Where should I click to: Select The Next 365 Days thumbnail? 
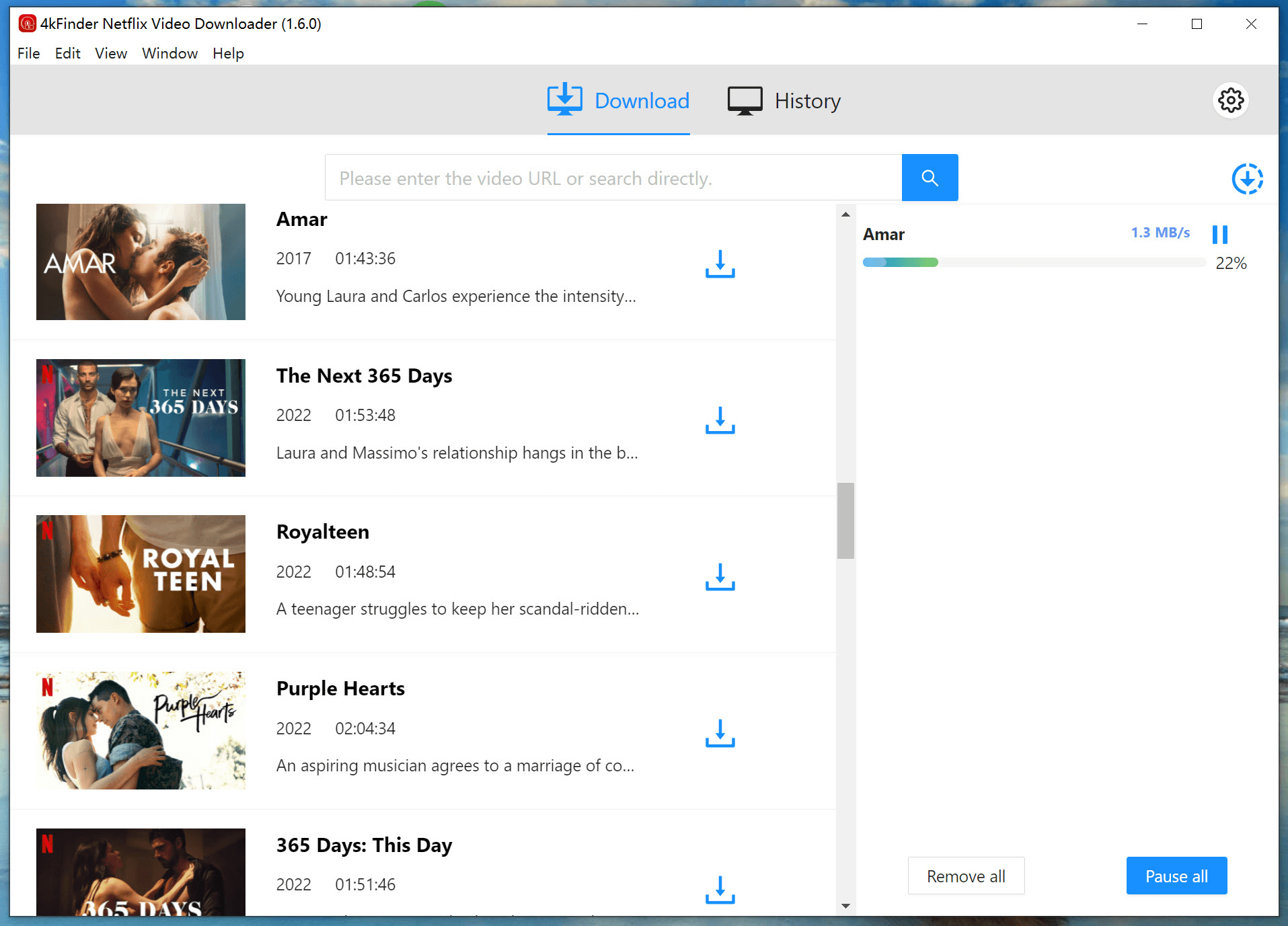coord(141,418)
